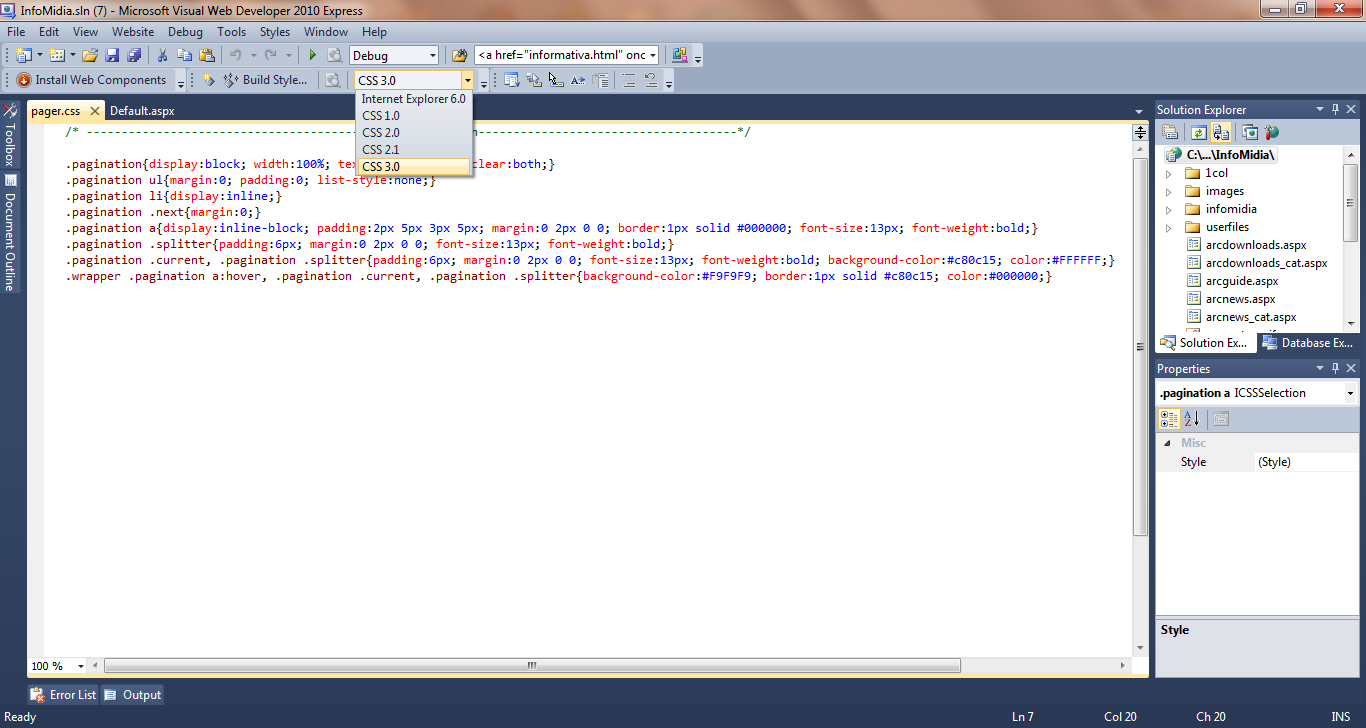This screenshot has width=1366, height=728.
Task: Click the (Style) property value field
Action: point(1306,462)
